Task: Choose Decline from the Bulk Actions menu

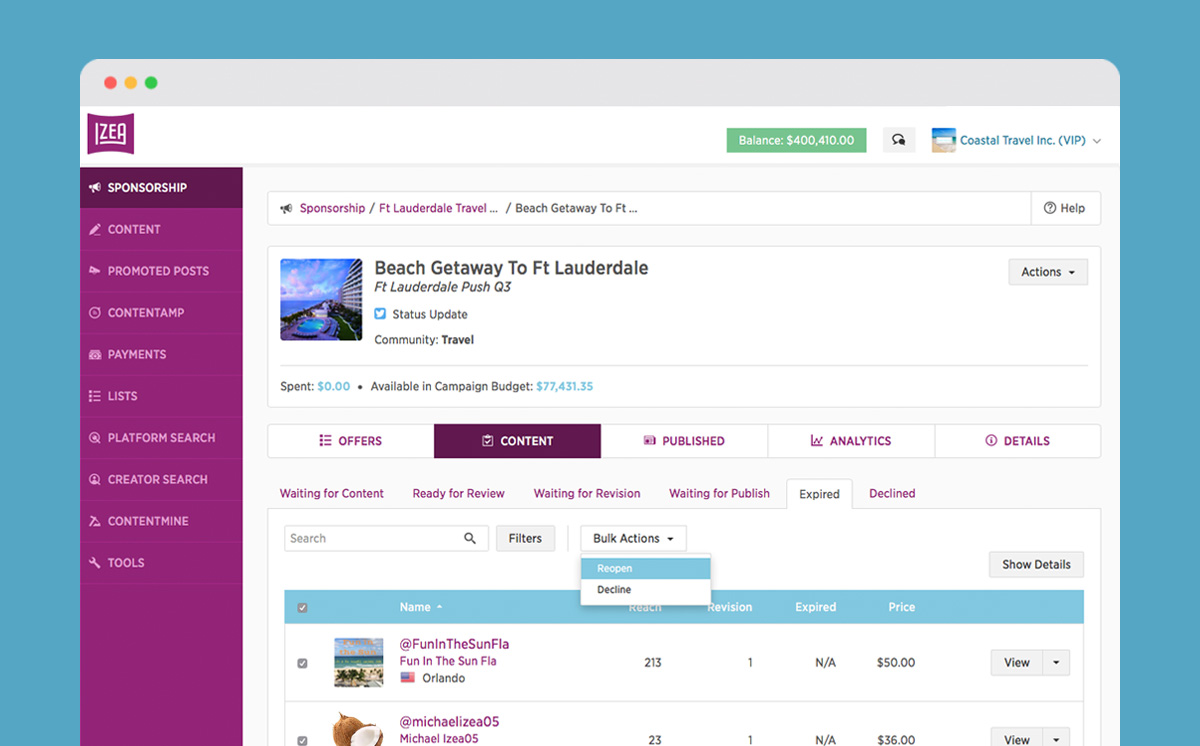Action: pos(646,590)
